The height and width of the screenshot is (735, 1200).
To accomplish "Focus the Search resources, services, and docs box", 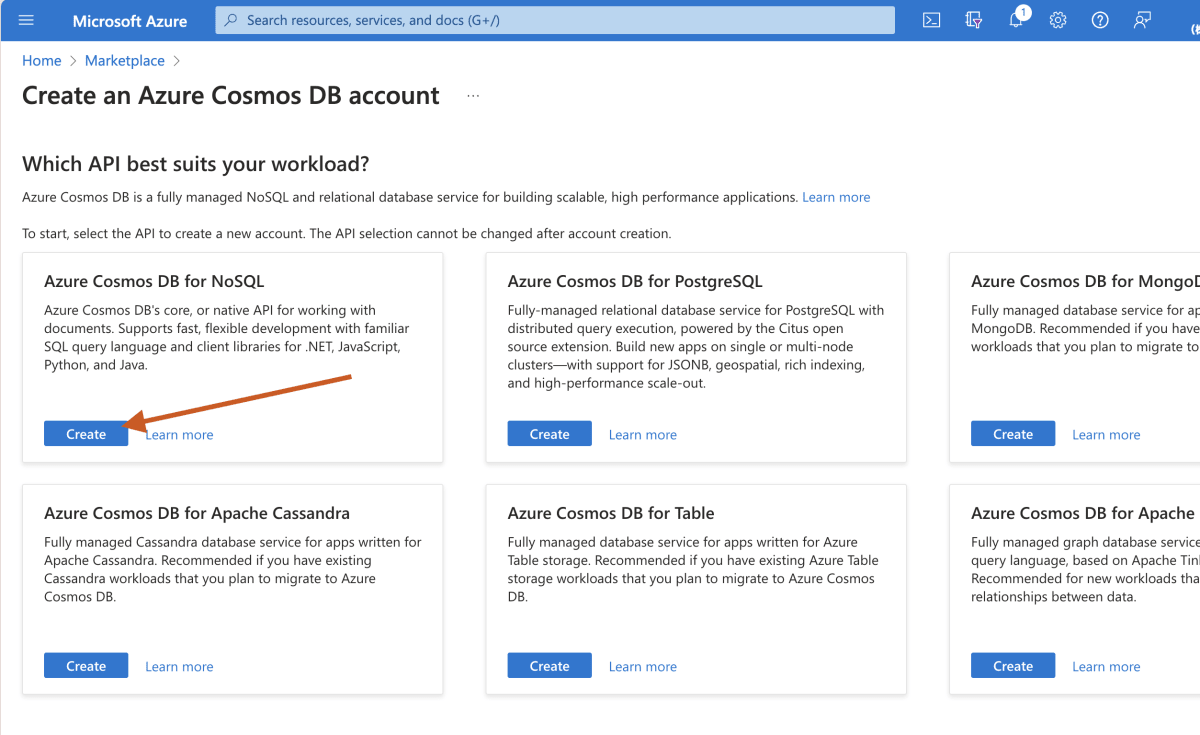I will (x=555, y=20).
